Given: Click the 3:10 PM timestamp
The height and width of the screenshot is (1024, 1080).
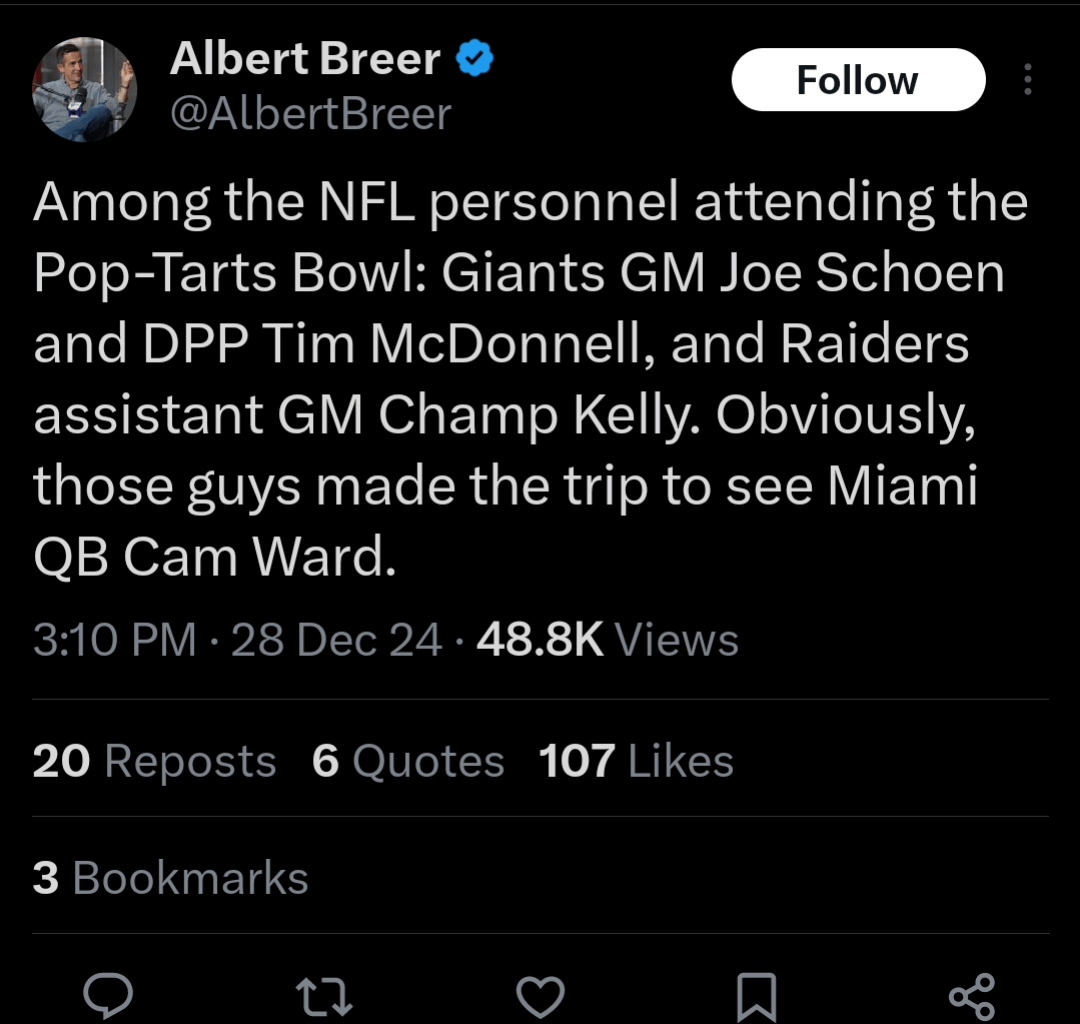Looking at the screenshot, I should [114, 640].
